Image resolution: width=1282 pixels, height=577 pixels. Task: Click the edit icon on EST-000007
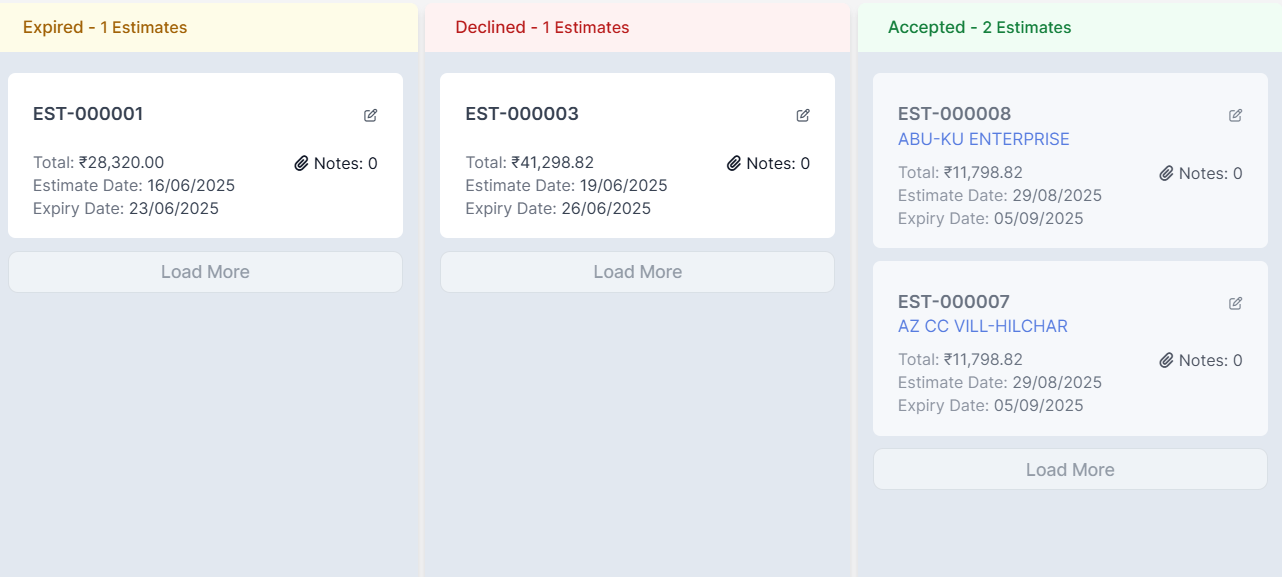click(x=1236, y=303)
